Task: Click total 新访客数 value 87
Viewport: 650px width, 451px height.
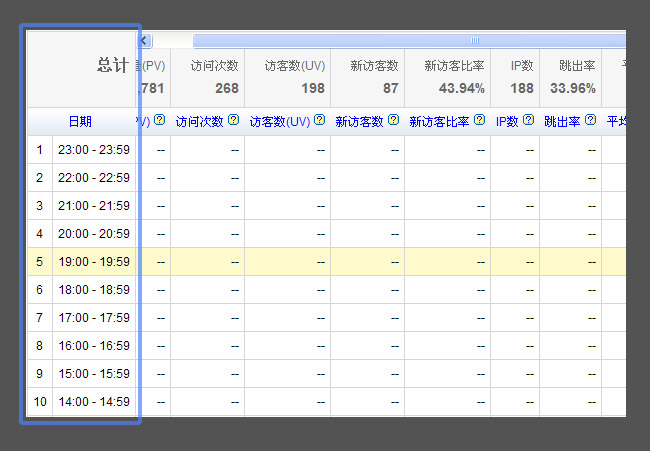Action: (x=390, y=88)
